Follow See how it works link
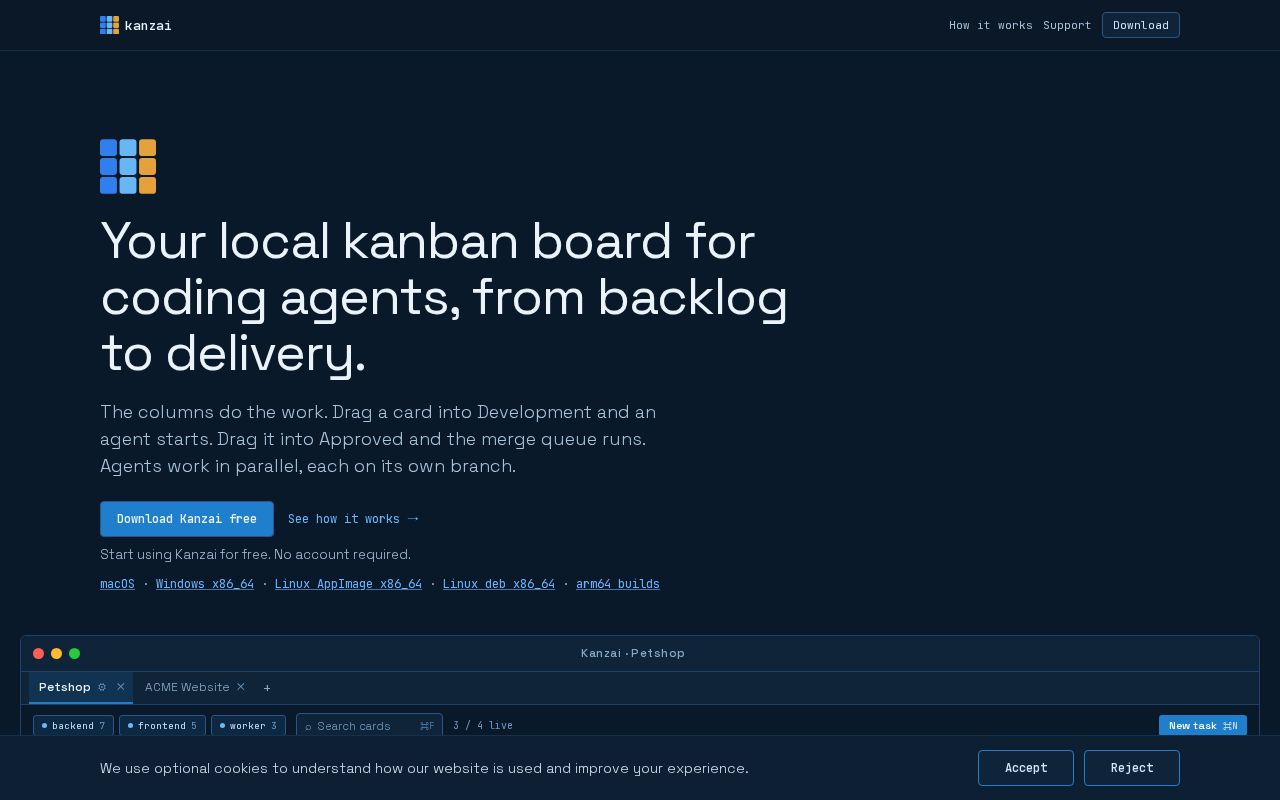 (353, 519)
